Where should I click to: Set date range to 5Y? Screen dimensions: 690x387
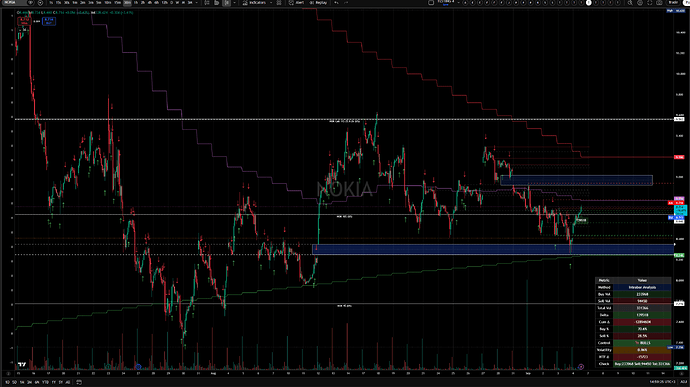[x=61, y=382]
